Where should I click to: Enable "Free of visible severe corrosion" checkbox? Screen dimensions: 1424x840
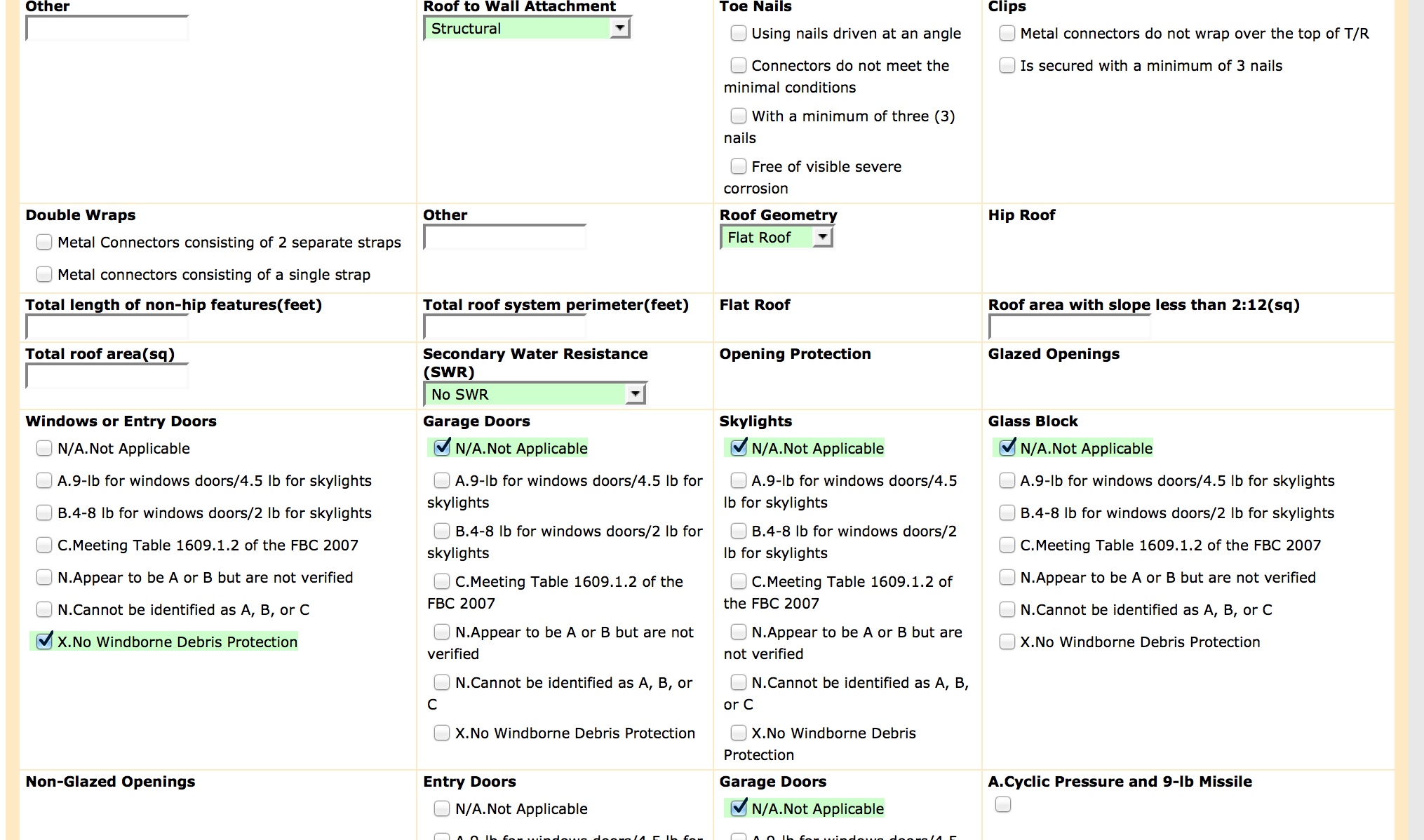(738, 166)
